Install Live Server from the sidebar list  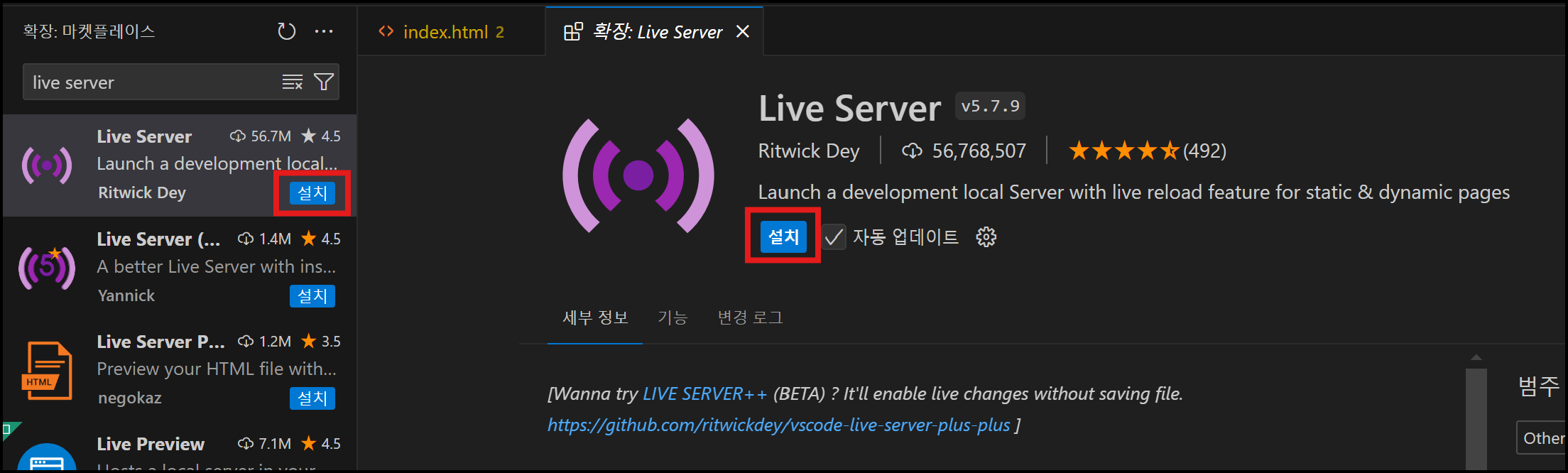[x=312, y=193]
